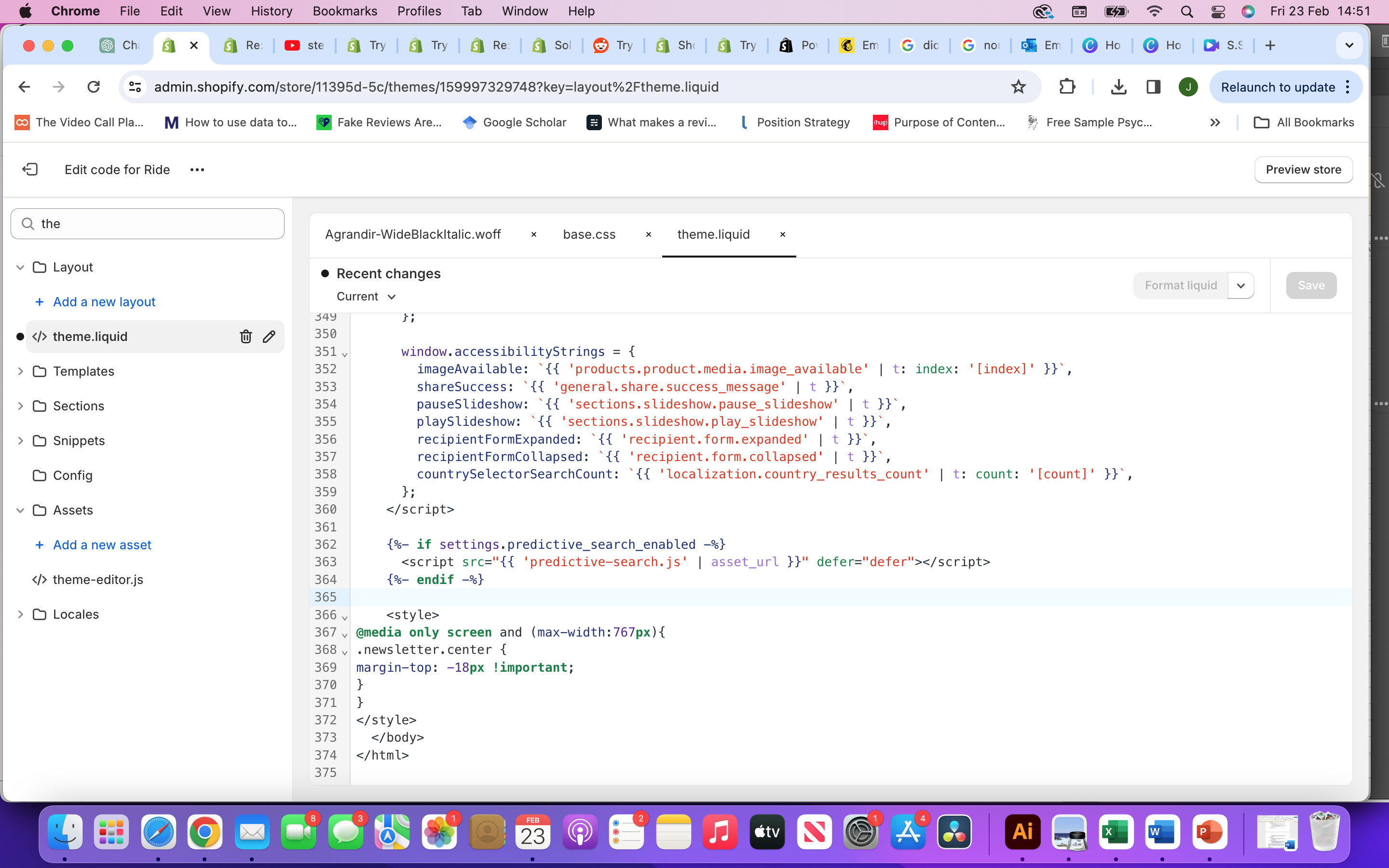Image resolution: width=1389 pixels, height=868 pixels.
Task: Reload the current page
Action: (94, 87)
